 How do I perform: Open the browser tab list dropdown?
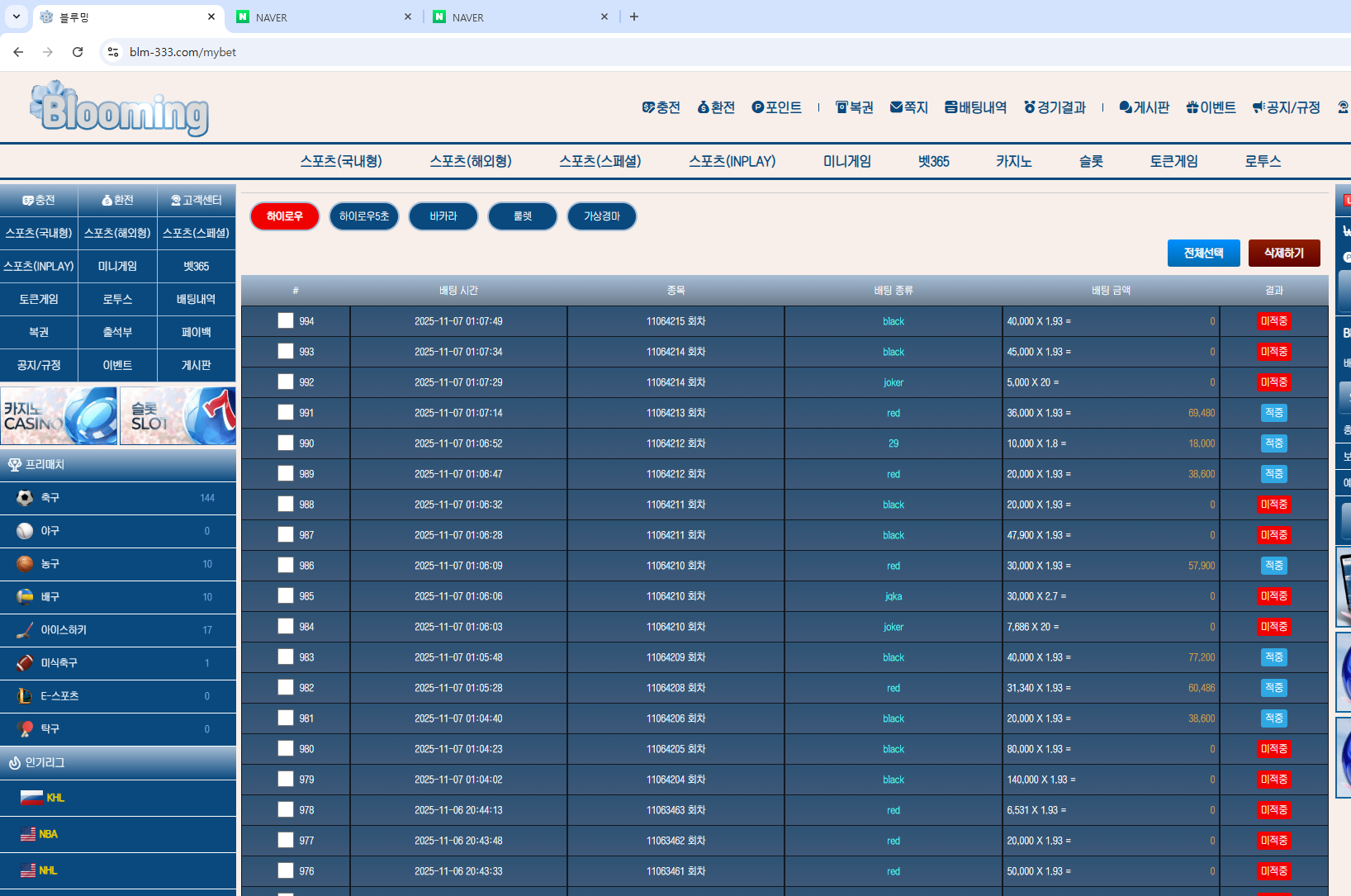pos(16,17)
